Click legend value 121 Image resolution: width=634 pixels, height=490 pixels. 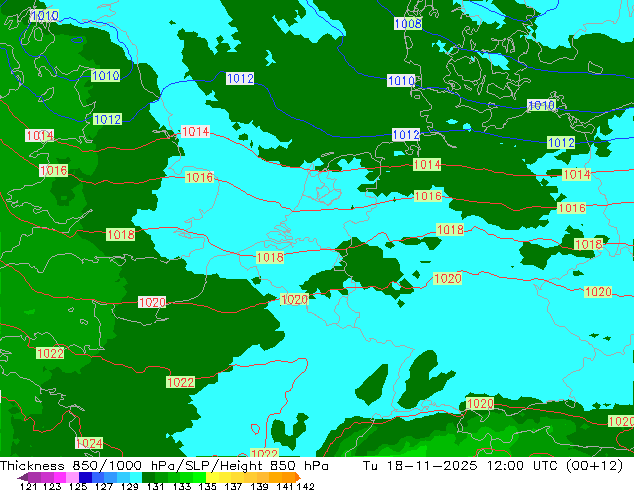click(x=28, y=486)
